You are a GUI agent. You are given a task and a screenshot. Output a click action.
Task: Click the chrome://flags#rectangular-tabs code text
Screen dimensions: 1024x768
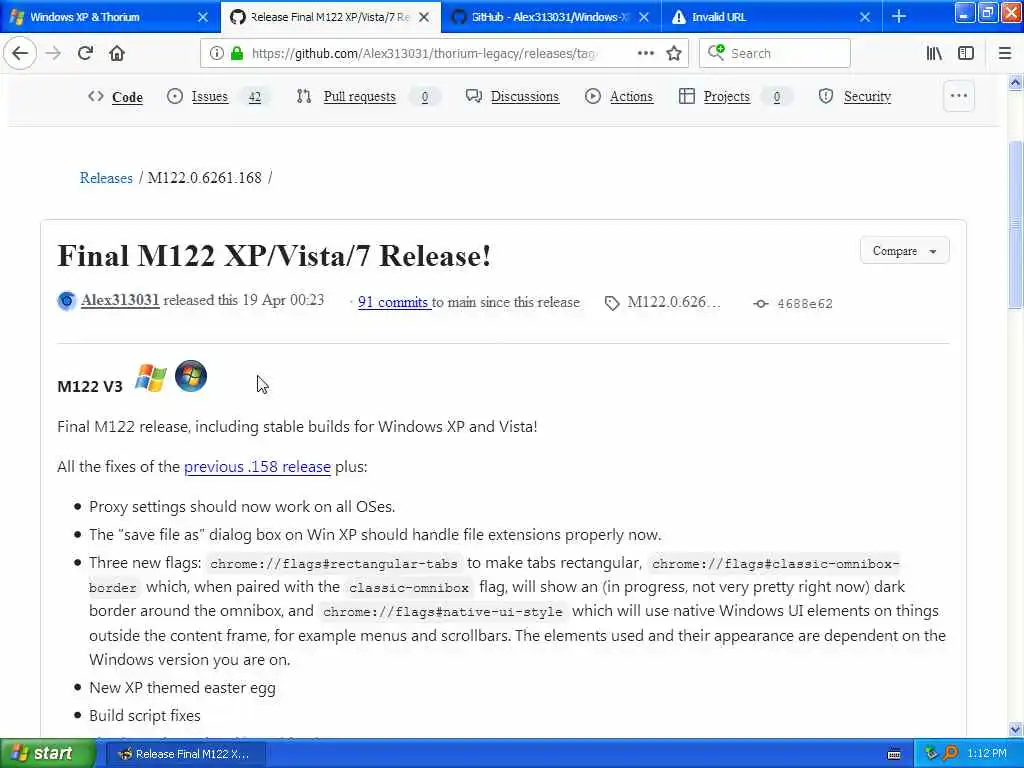click(334, 564)
